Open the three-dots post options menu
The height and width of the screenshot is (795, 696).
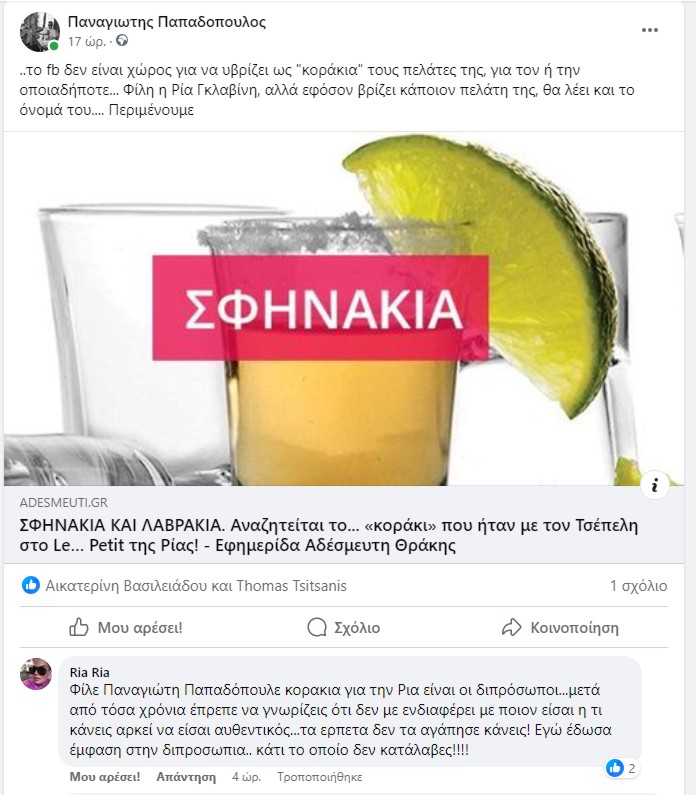coord(649,30)
